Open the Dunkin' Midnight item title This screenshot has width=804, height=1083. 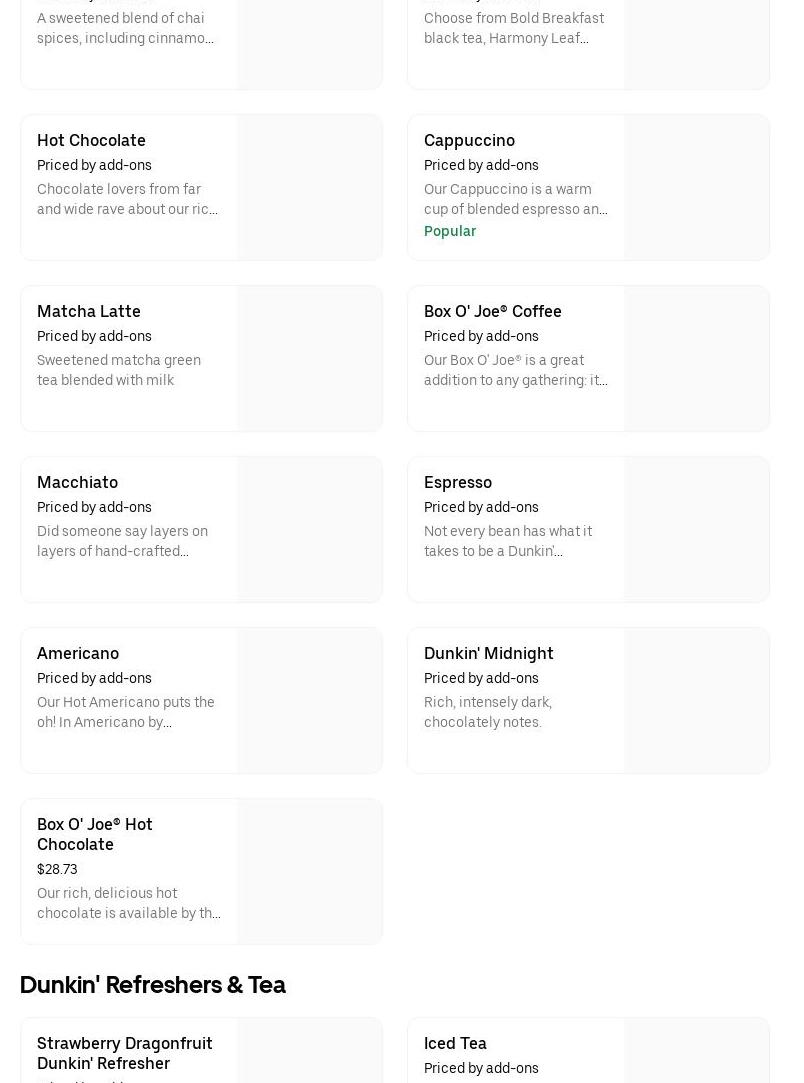pyautogui.click(x=488, y=653)
